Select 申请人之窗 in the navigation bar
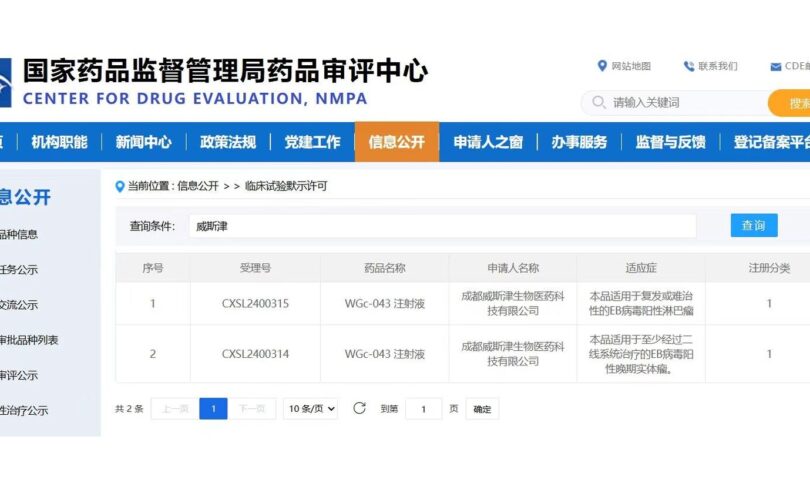This screenshot has height=480, width=810. point(487,142)
